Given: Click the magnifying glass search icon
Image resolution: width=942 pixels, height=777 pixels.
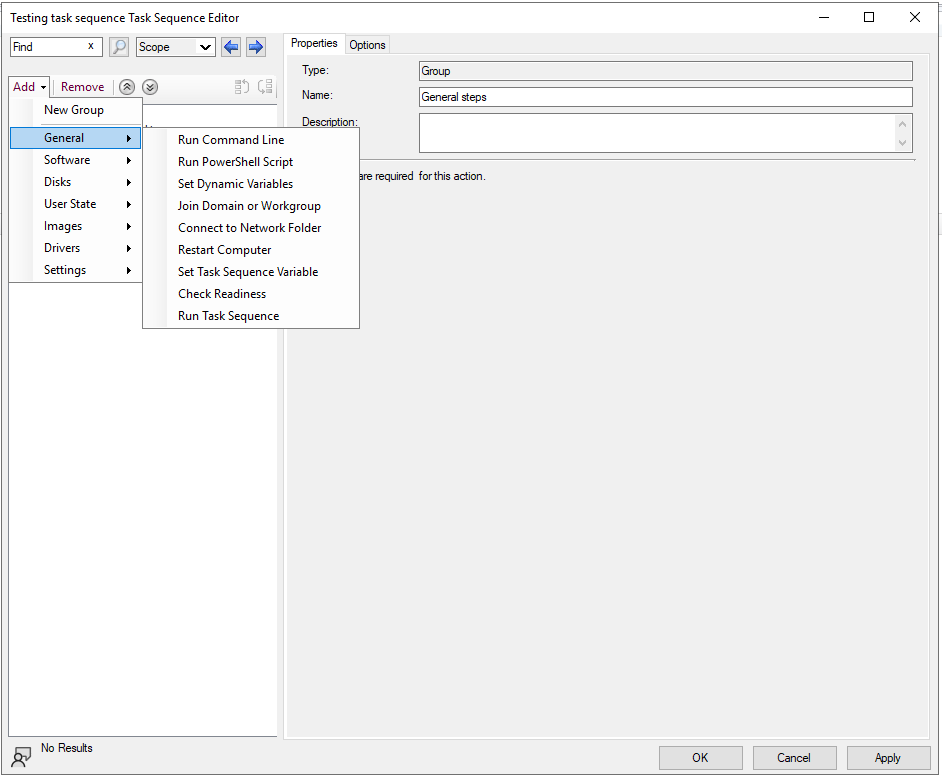Looking at the screenshot, I should (119, 47).
